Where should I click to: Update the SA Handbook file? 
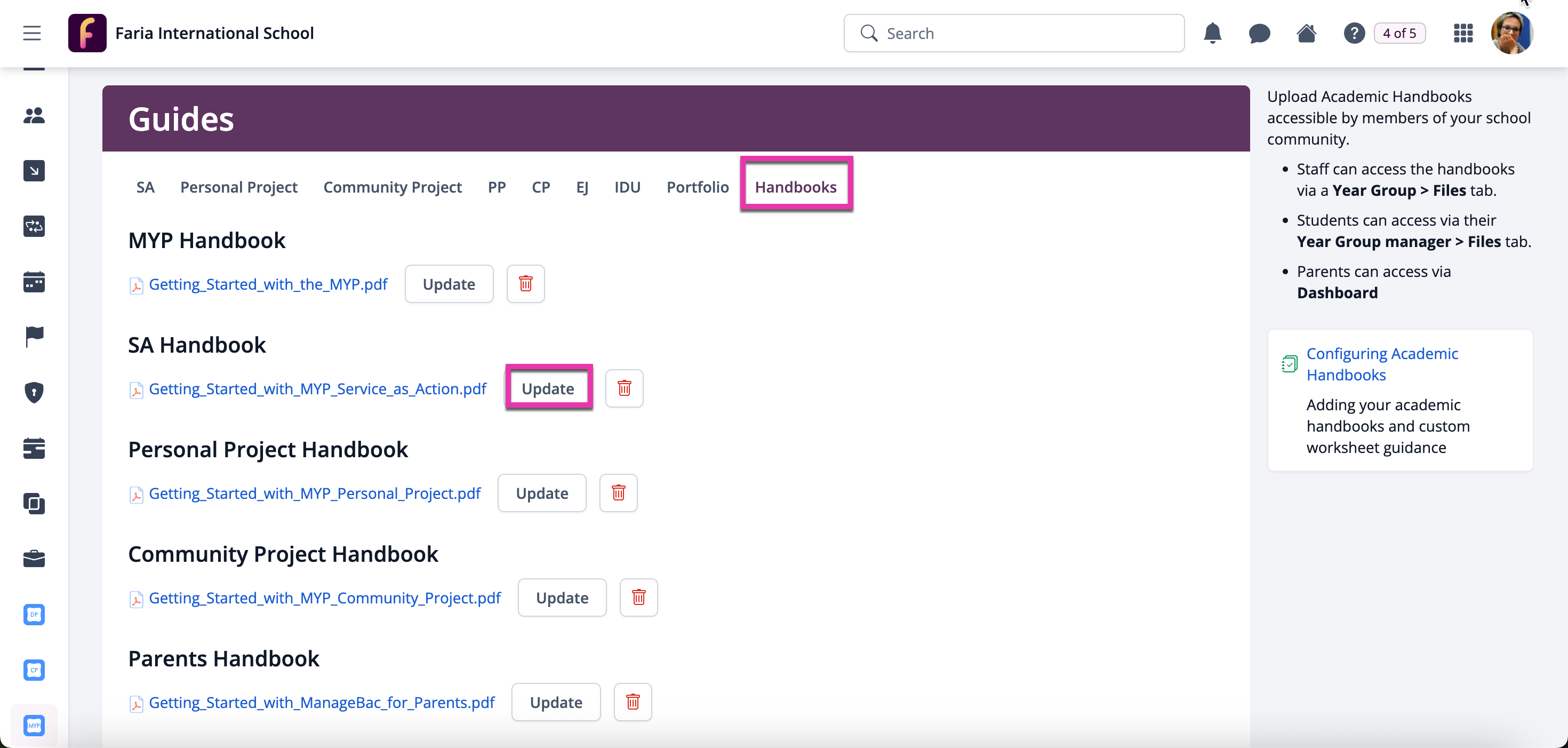[x=548, y=388]
